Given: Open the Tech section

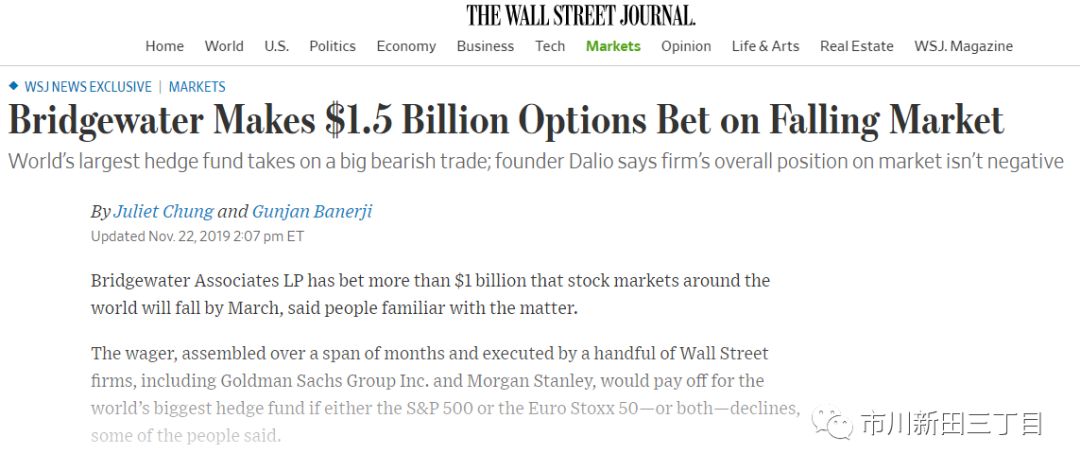Looking at the screenshot, I should (x=550, y=46).
